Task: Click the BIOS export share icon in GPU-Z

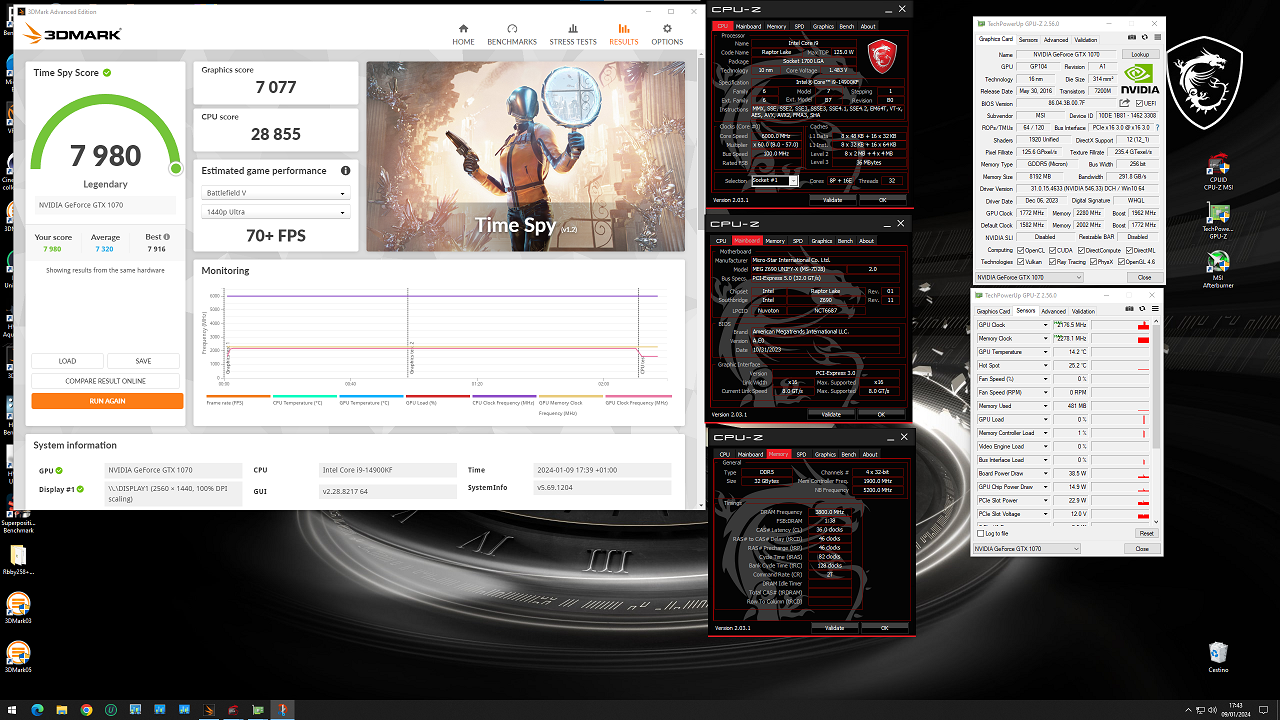Action: [1124, 103]
